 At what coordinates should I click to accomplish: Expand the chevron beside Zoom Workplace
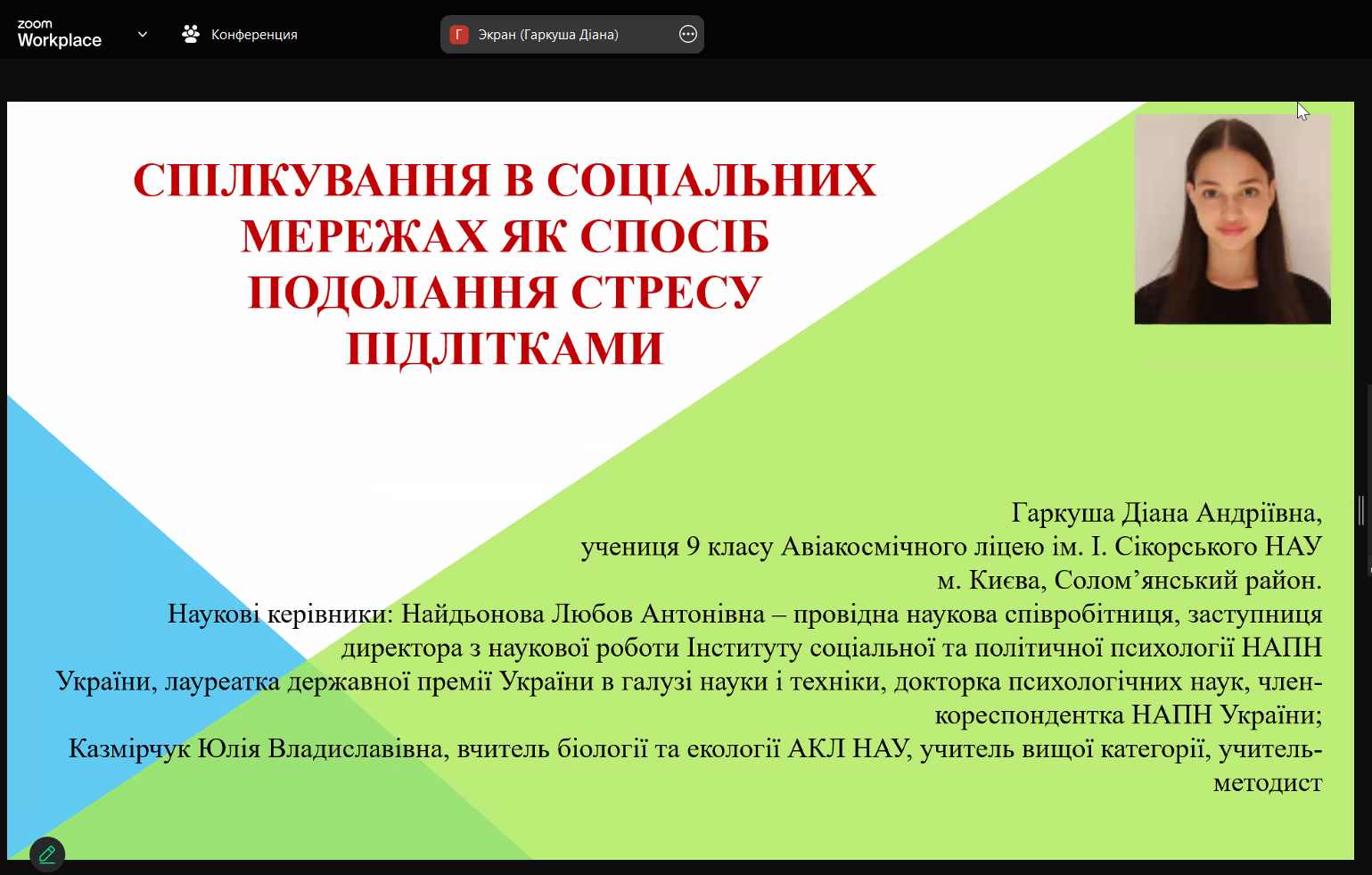click(143, 34)
